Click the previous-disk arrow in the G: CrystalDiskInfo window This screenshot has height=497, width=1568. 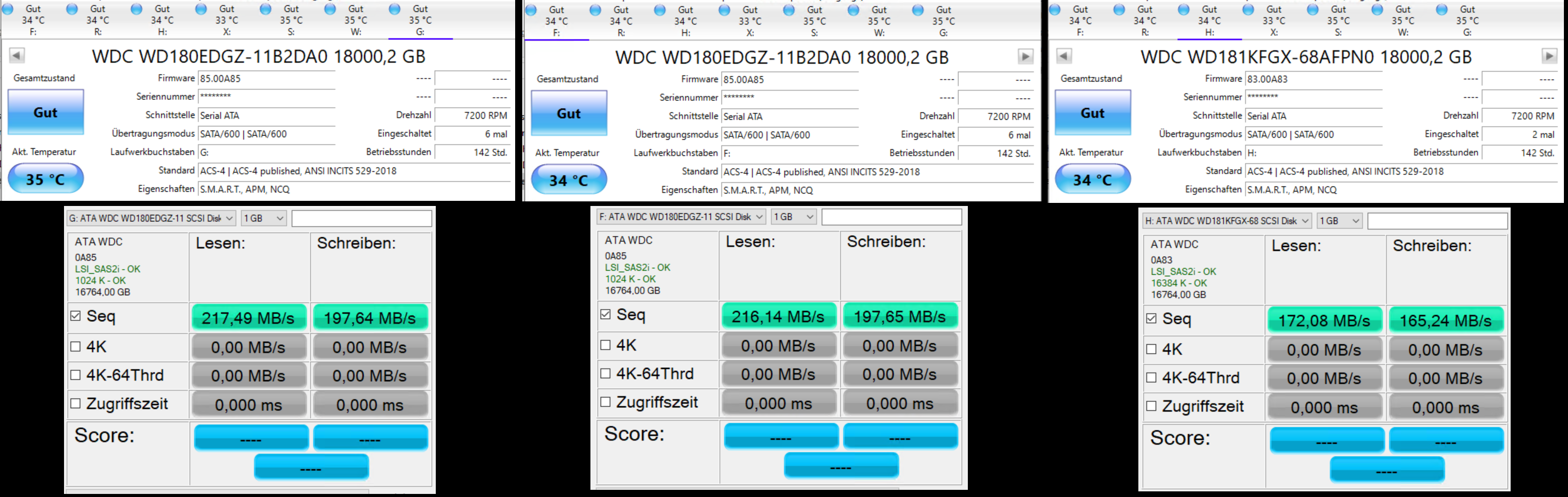pos(17,55)
